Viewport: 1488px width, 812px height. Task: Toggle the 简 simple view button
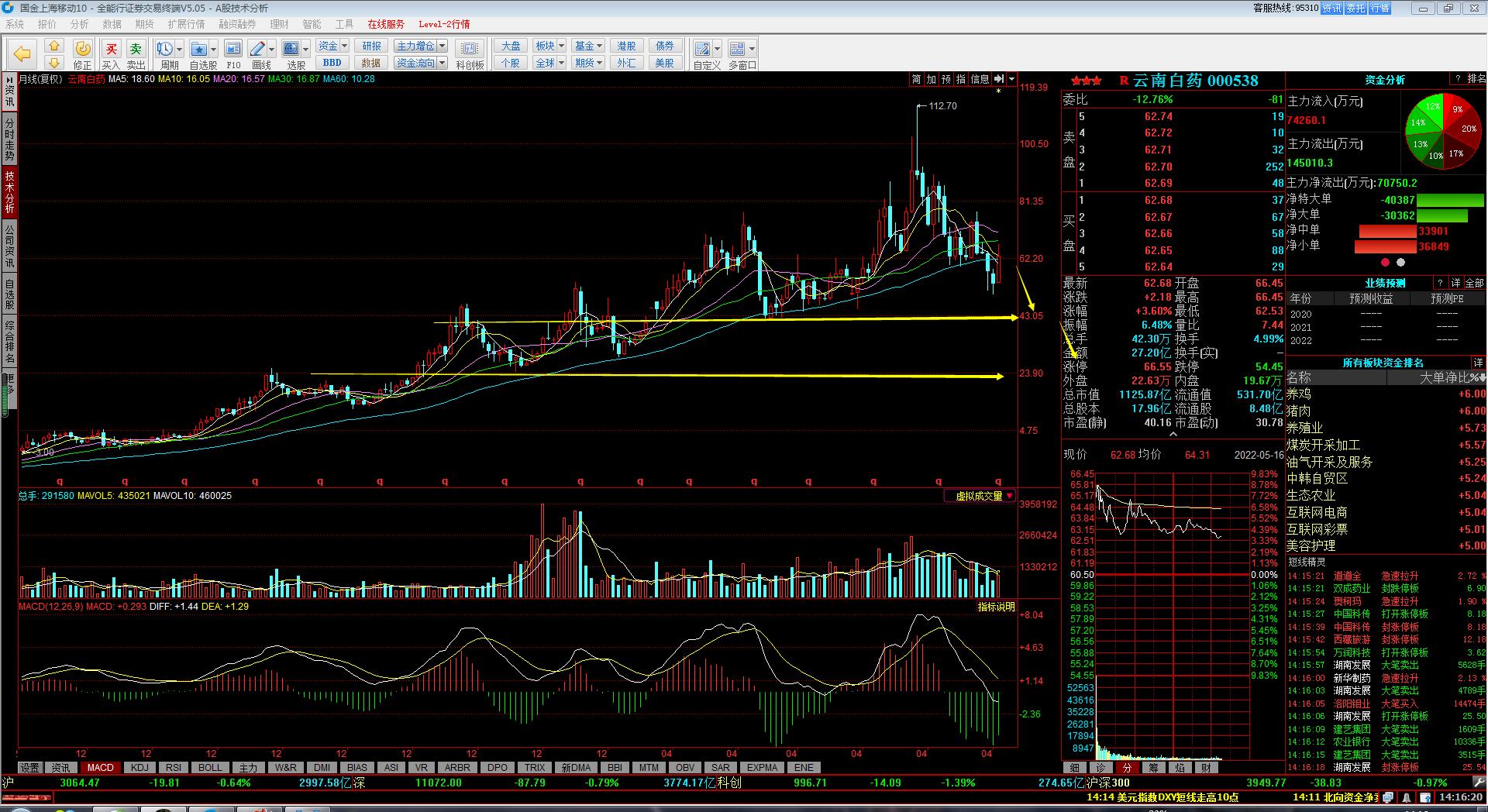916,79
